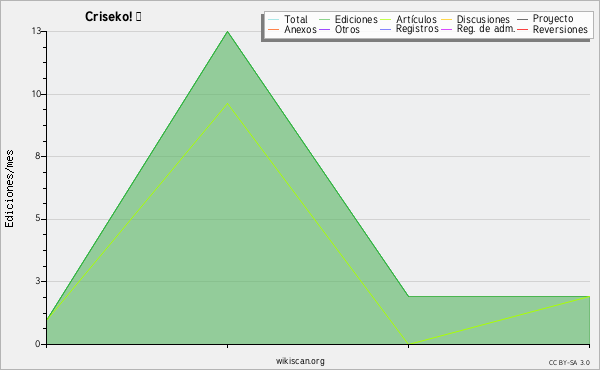Click the Artículos line's zero point

point(408,344)
